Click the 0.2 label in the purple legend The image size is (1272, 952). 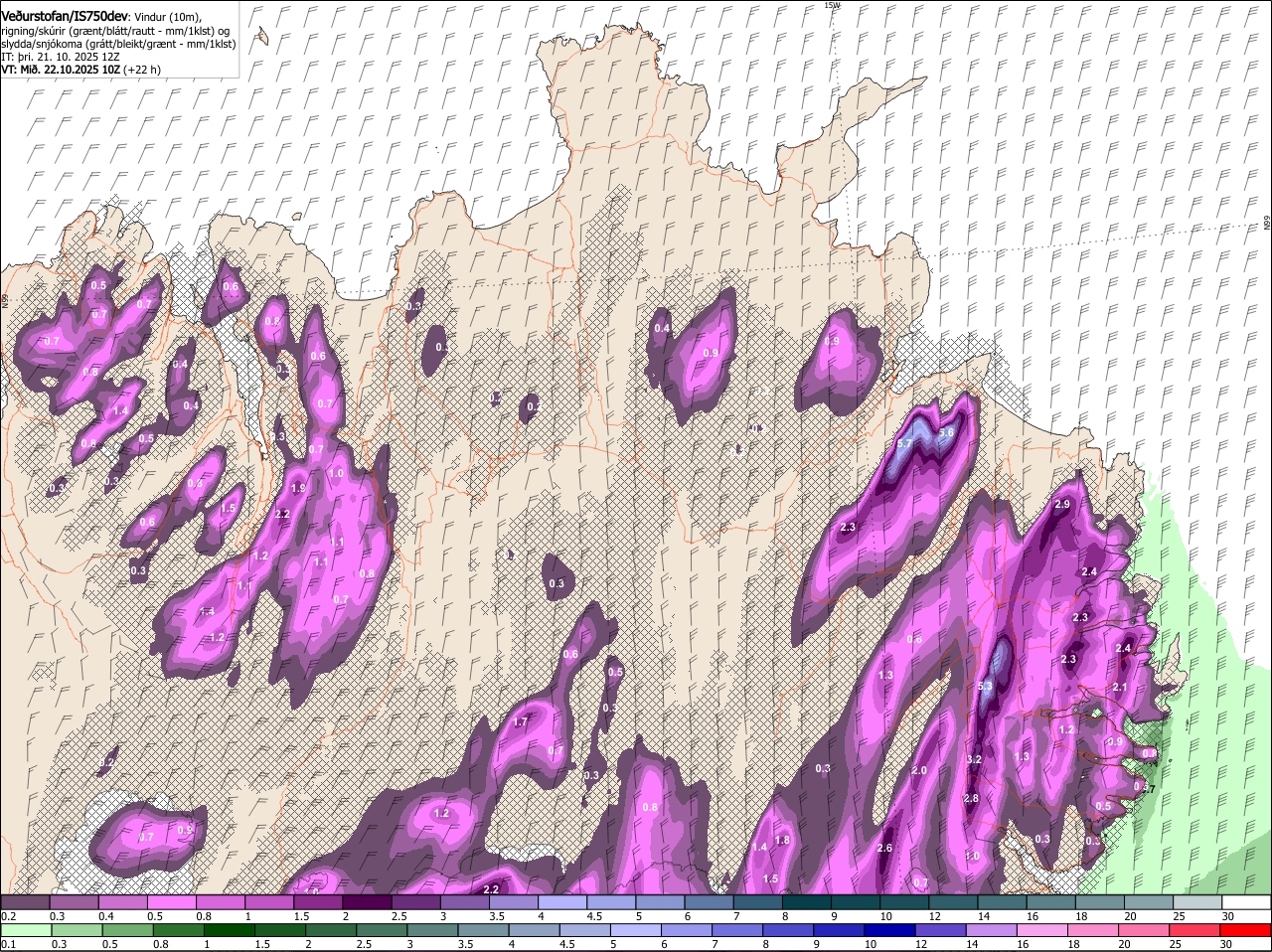(8, 915)
